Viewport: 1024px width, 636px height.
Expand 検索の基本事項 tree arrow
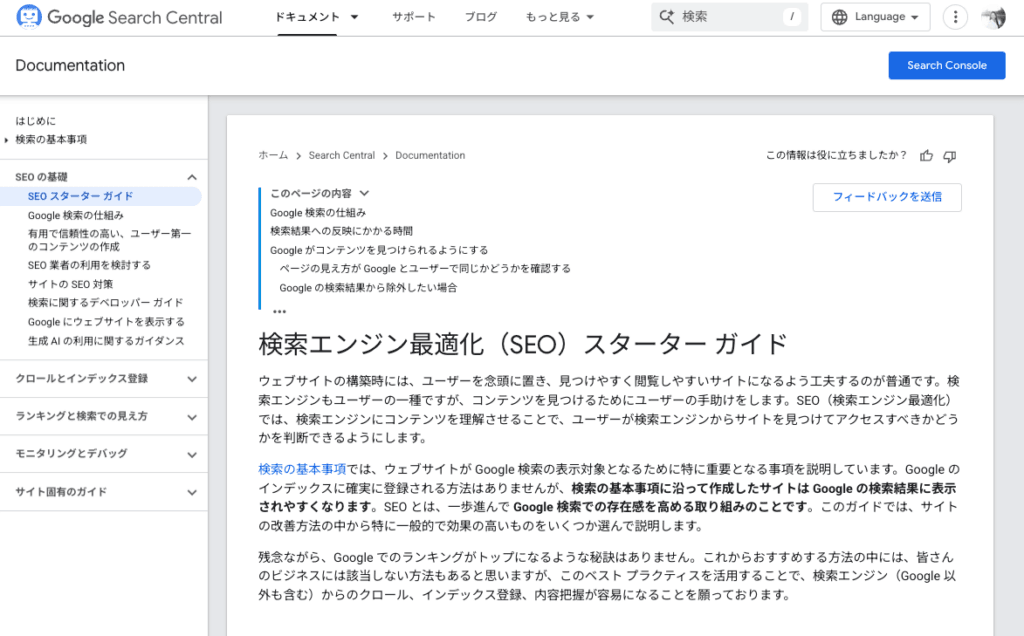click(x=7, y=140)
